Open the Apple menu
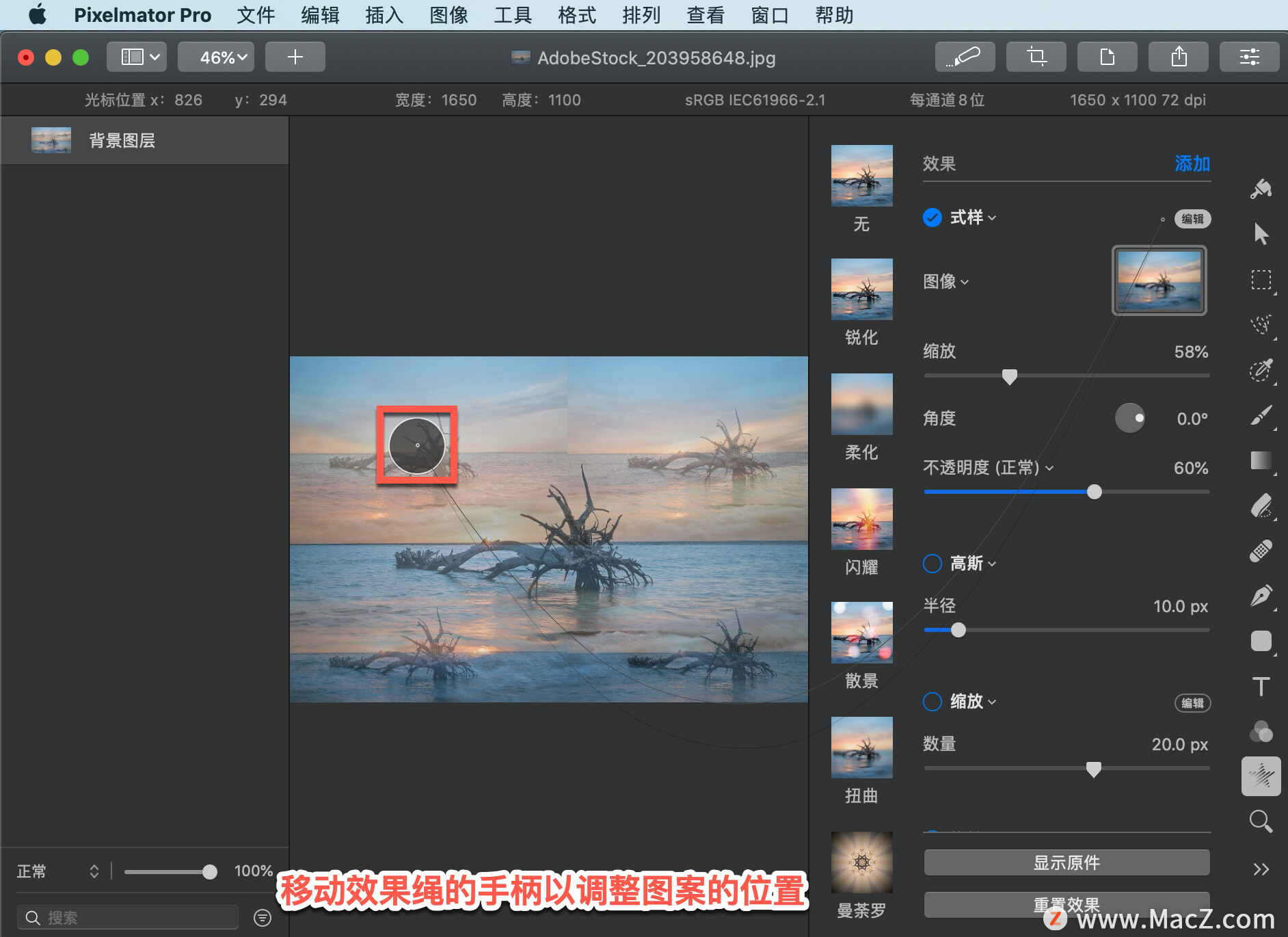The image size is (1288, 937). (x=38, y=14)
